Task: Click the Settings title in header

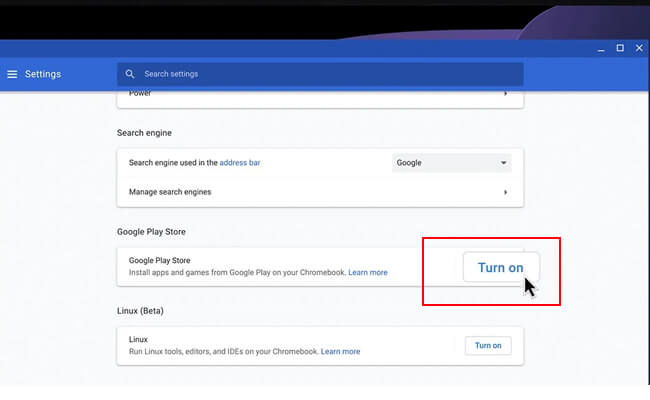Action: (x=43, y=74)
